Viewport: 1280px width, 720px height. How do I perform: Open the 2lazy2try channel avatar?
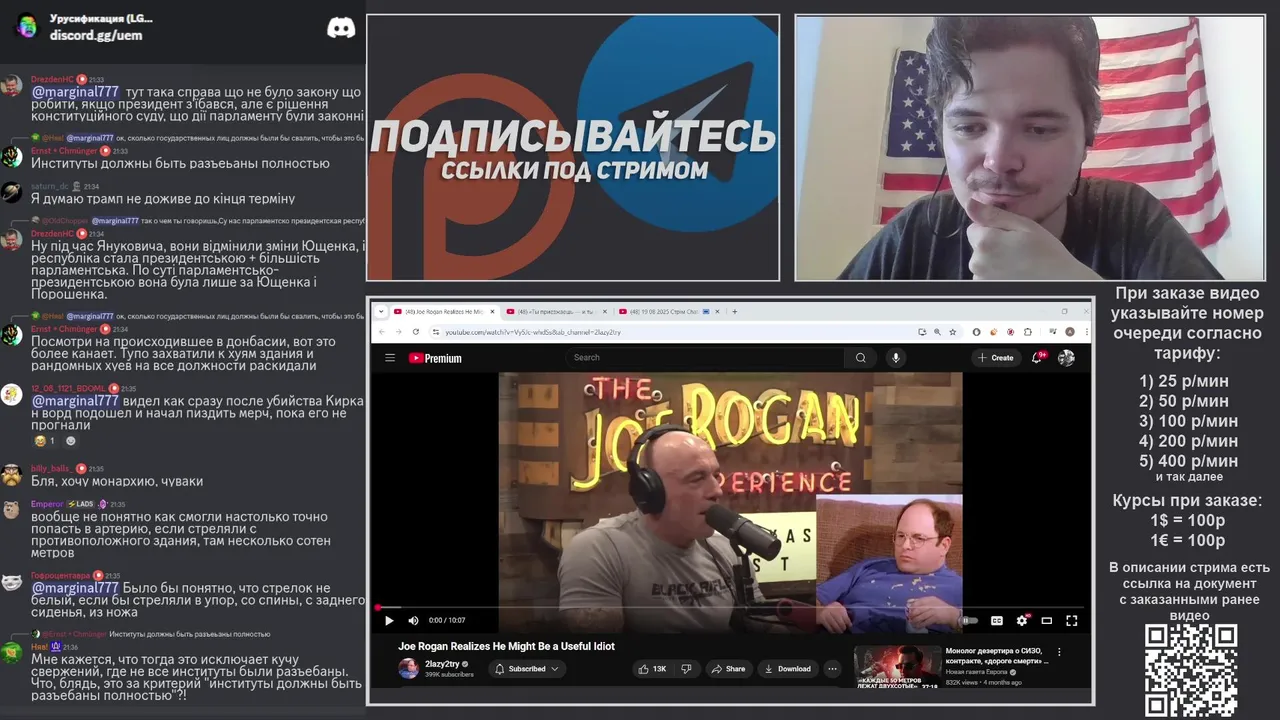click(408, 669)
